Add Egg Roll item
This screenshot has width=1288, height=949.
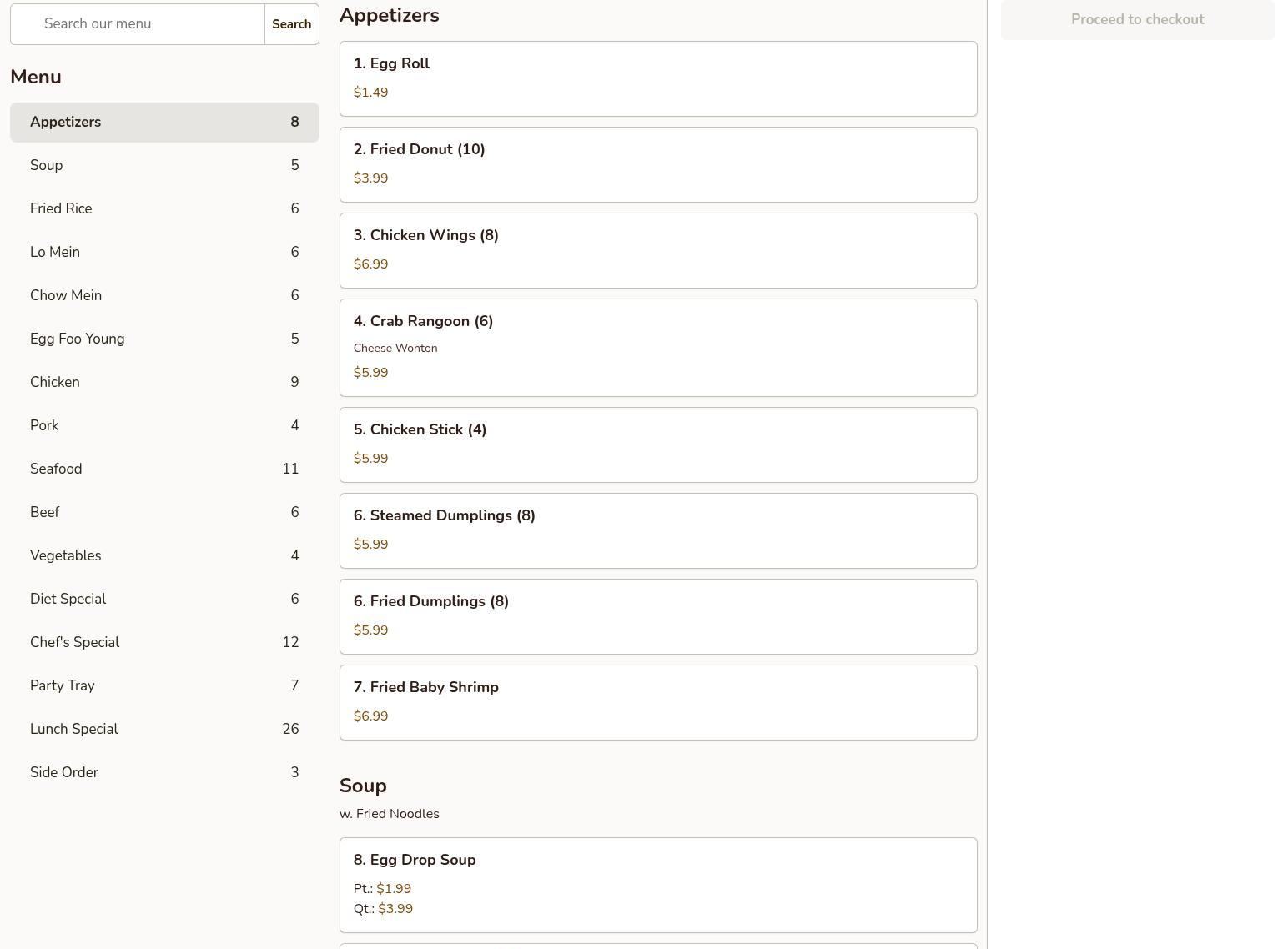tap(658, 79)
